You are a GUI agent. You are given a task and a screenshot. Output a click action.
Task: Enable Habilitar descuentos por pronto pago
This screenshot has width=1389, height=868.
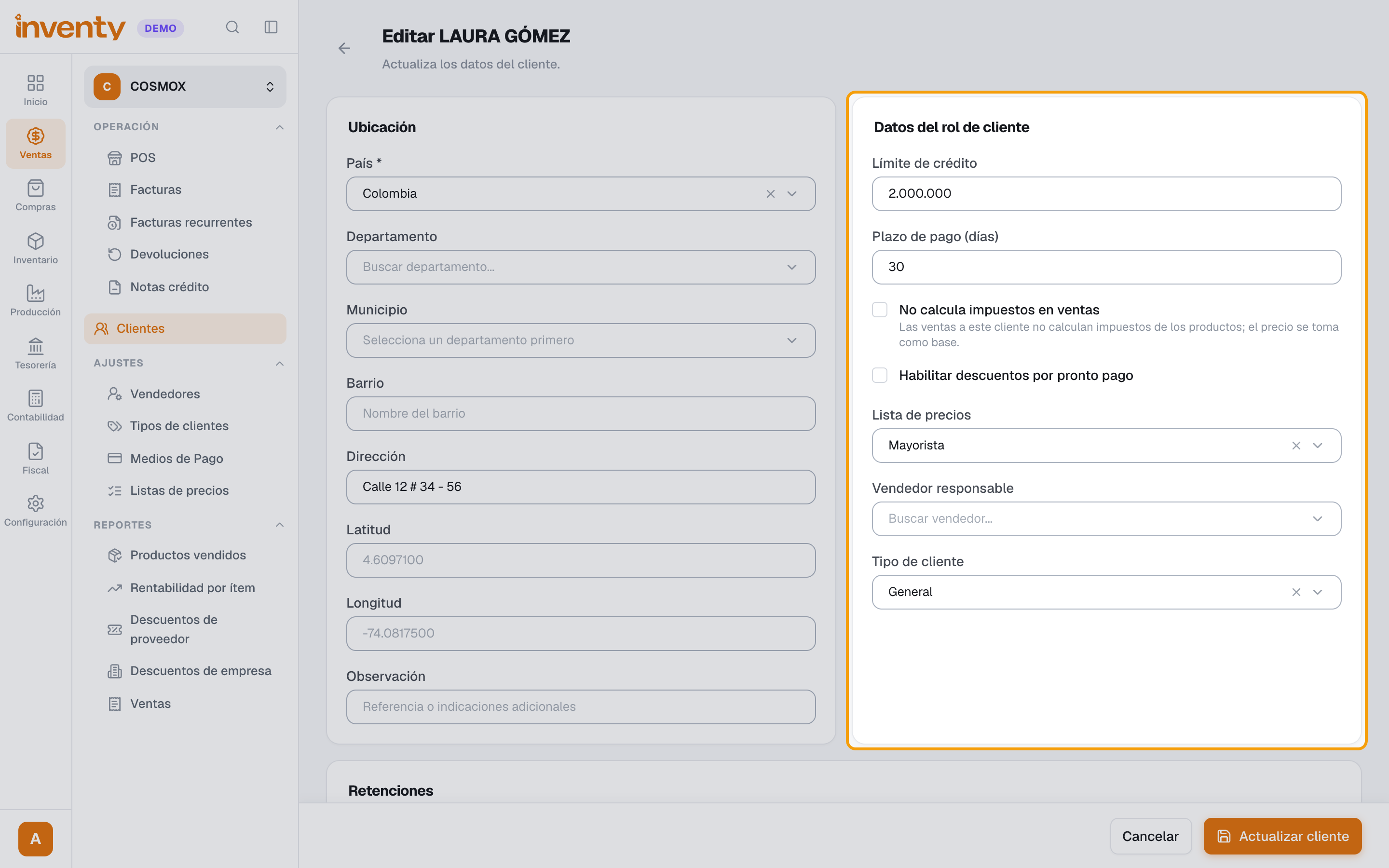tap(880, 376)
